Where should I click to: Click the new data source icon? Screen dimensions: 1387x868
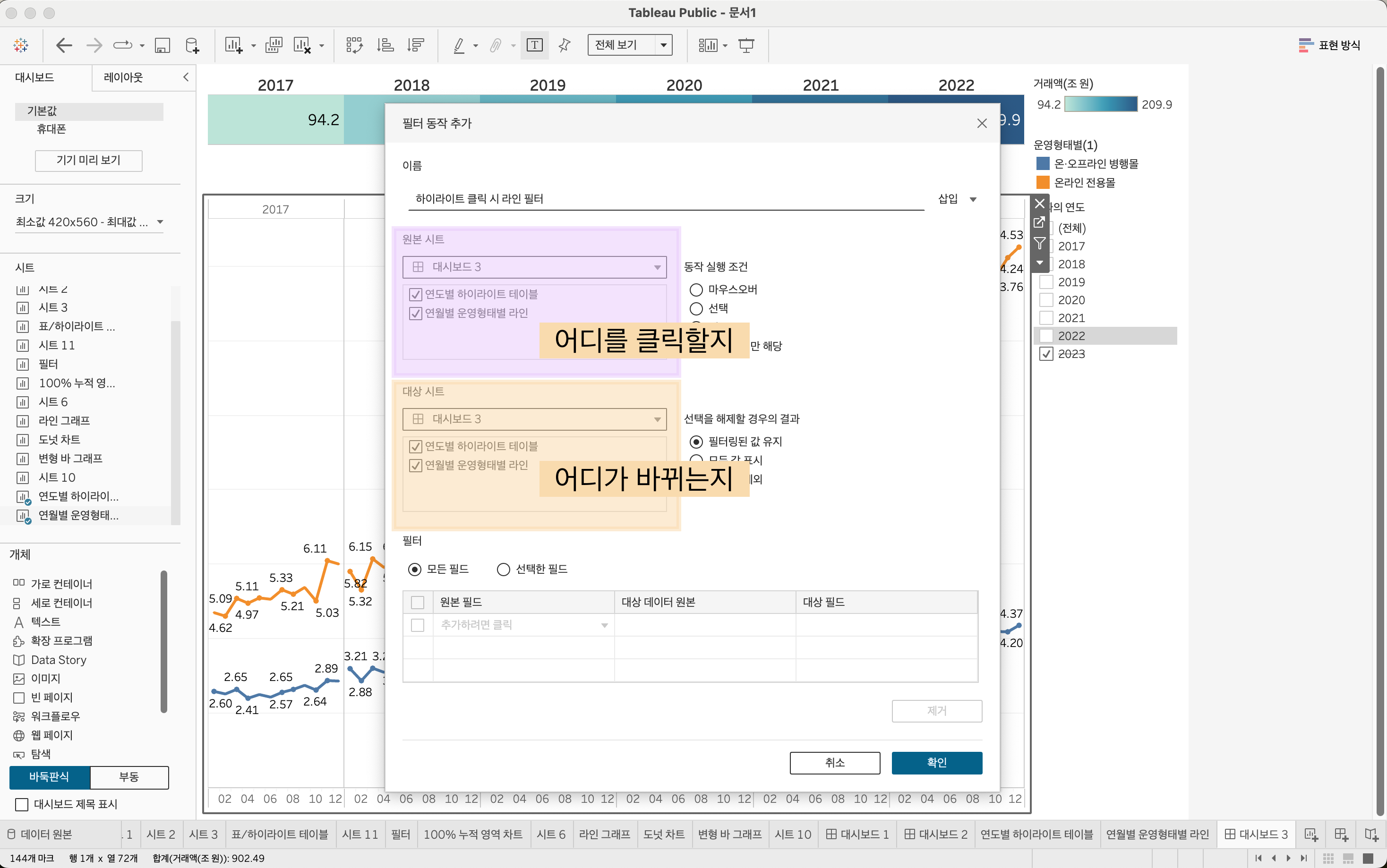click(x=192, y=45)
